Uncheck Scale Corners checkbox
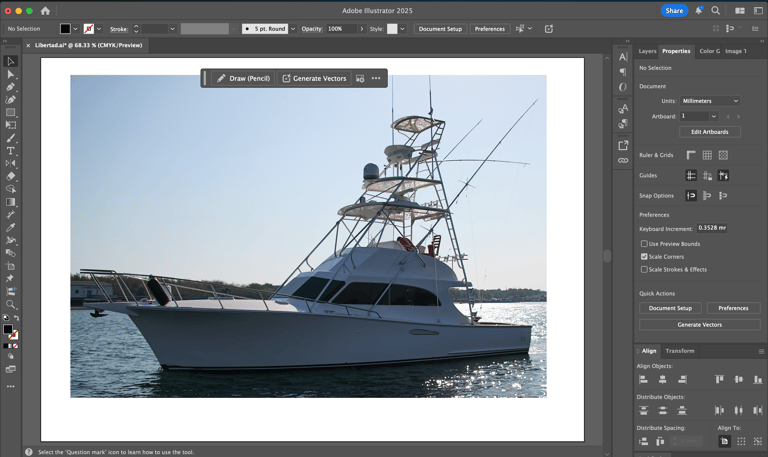 [644, 256]
